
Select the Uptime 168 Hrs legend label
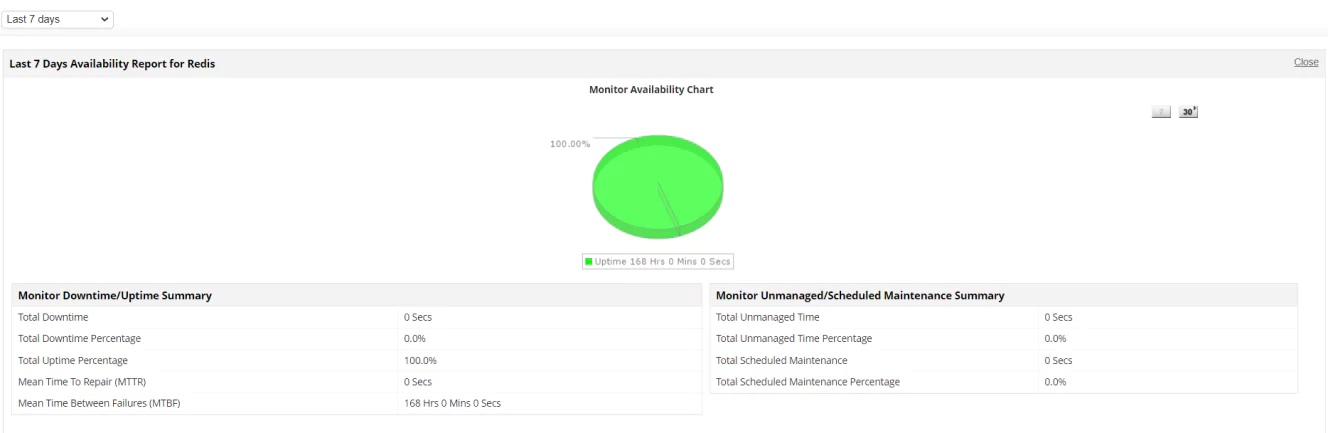[x=663, y=262]
